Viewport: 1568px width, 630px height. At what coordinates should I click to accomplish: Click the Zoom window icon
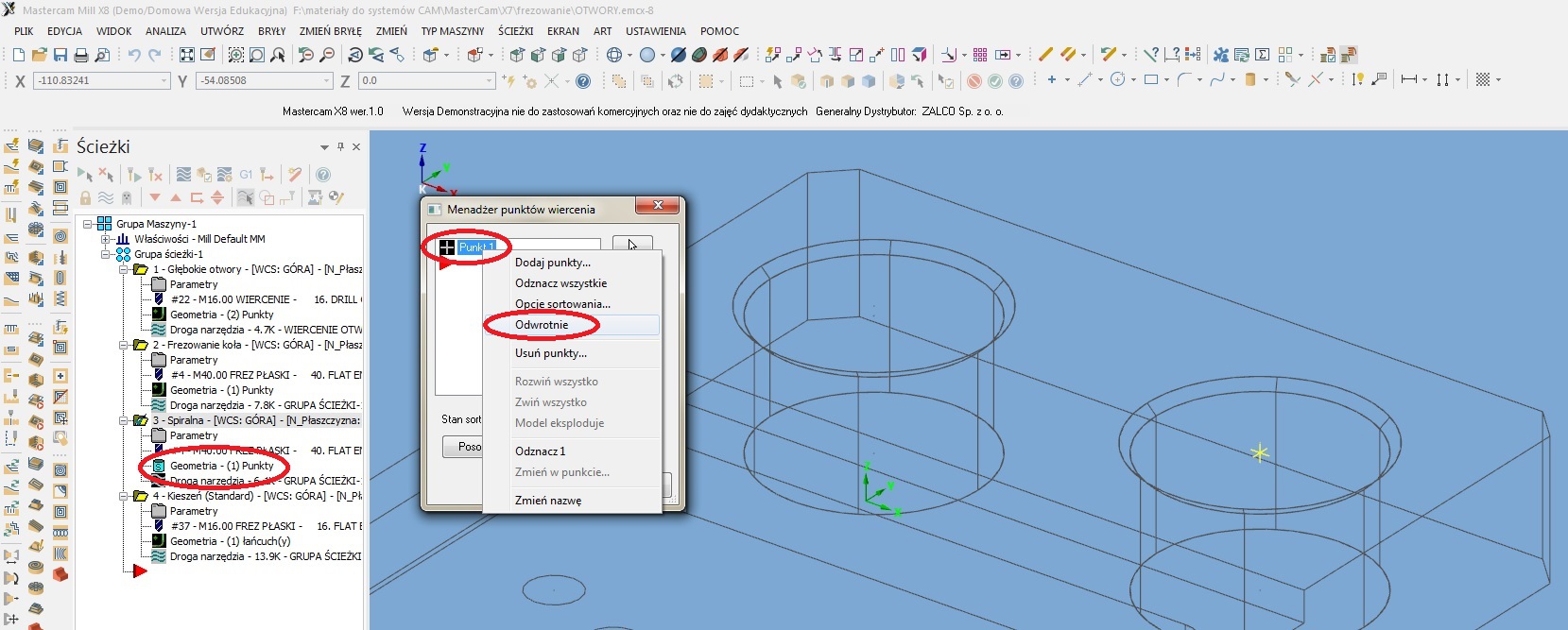tap(236, 55)
